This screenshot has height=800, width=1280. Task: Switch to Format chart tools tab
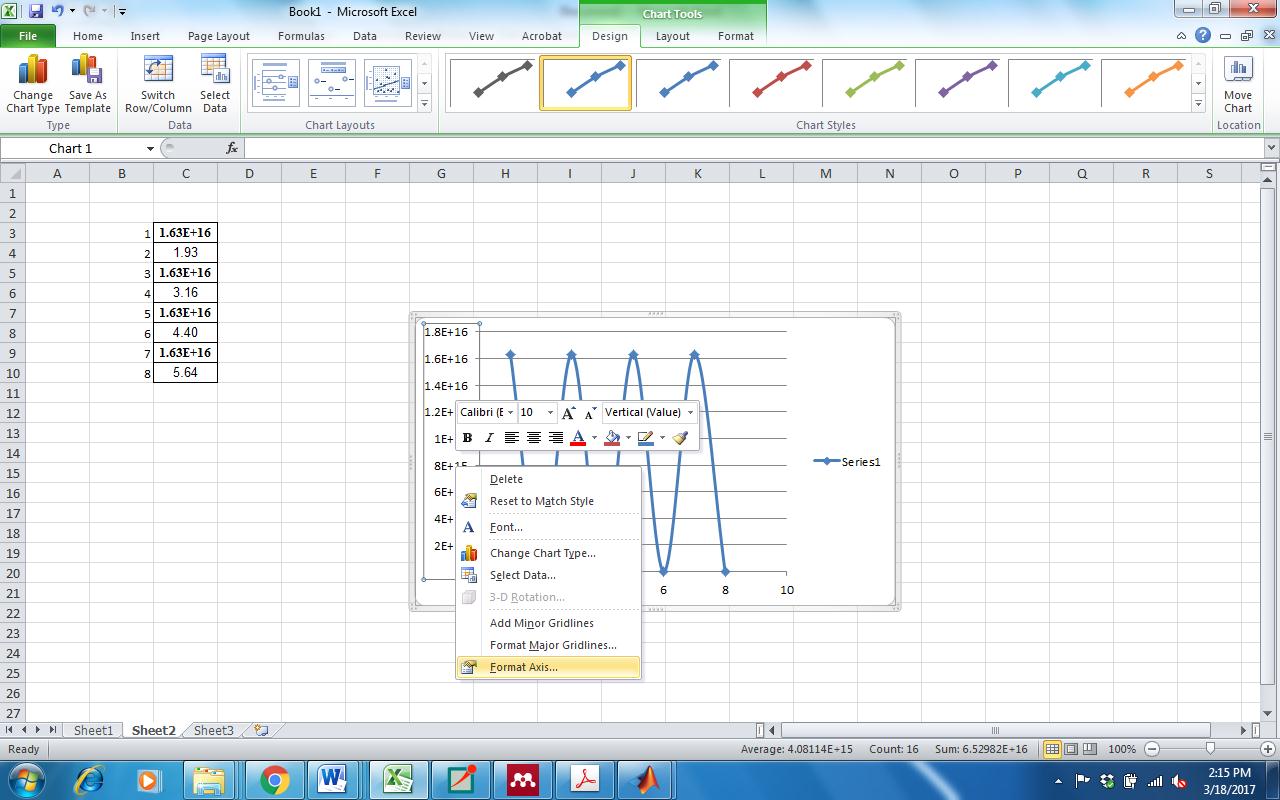[x=736, y=36]
